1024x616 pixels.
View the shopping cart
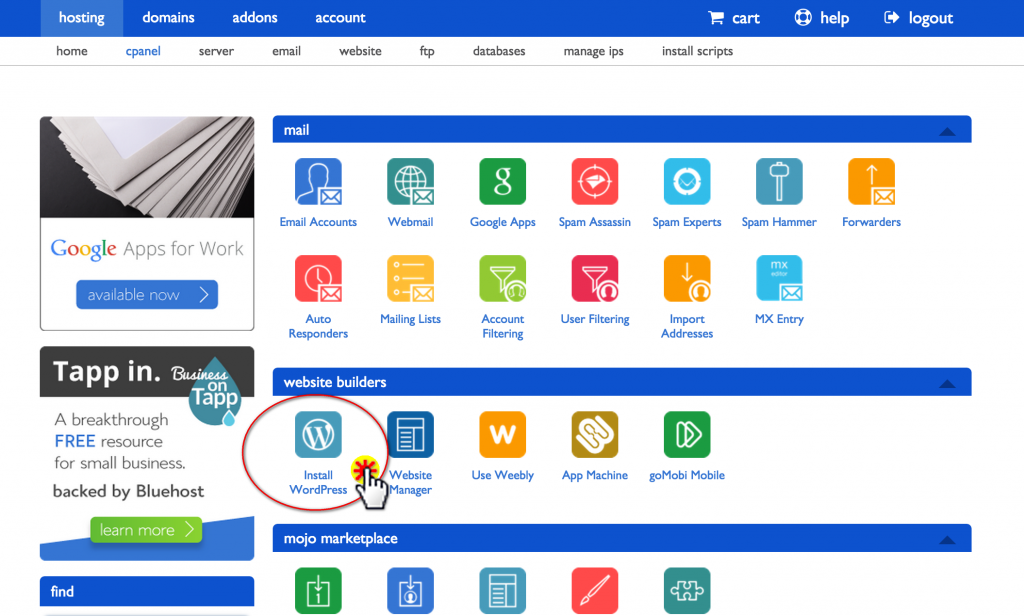click(x=734, y=18)
